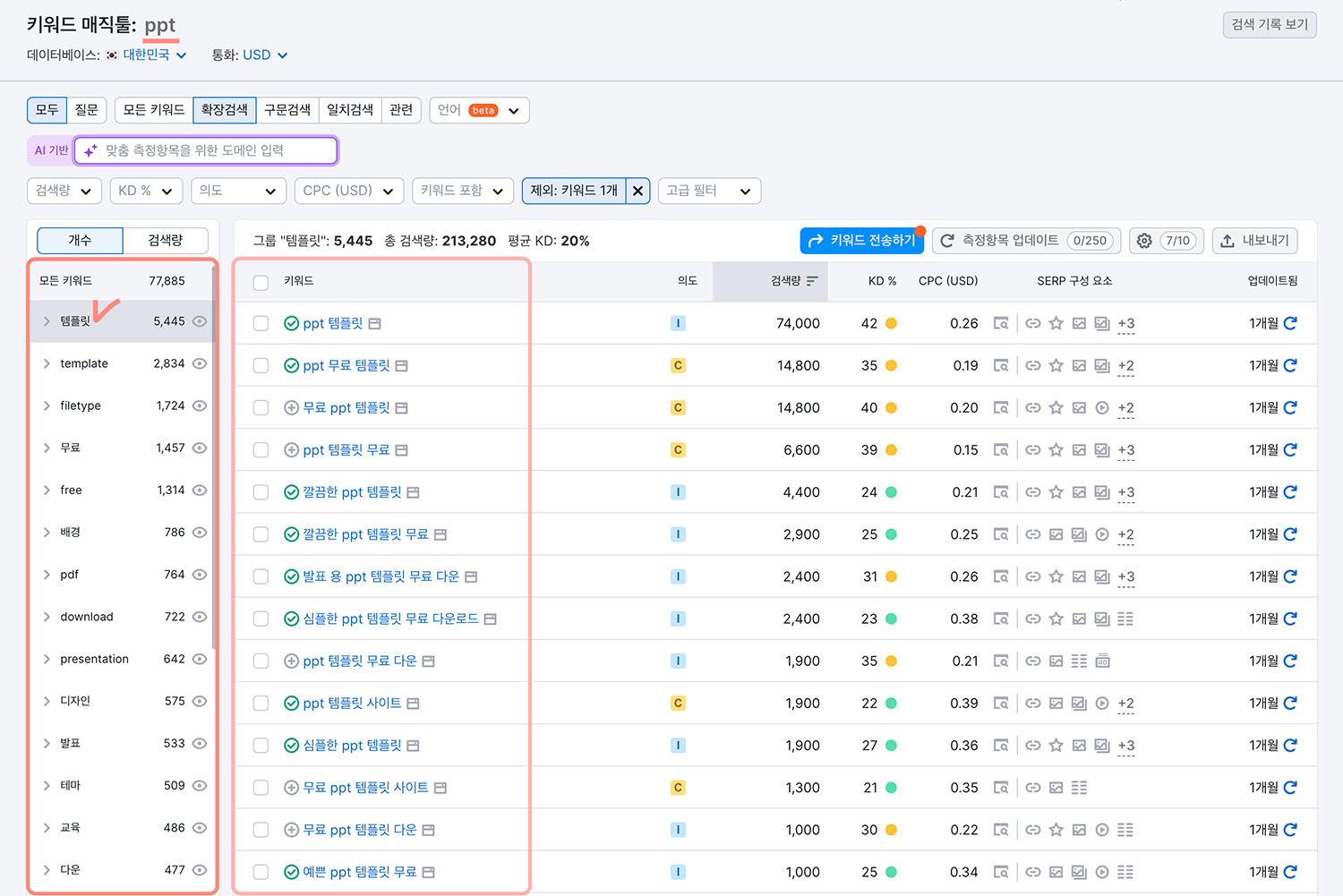Open the 키워드 포함 filter dropdown
Viewport: 1343px width, 896px height.
click(462, 191)
